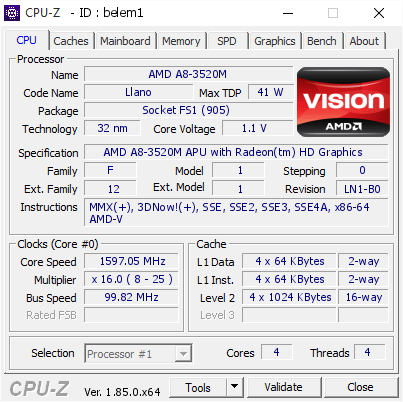
Task: Click the Level 2 16-way associativity value
Action: tap(363, 297)
